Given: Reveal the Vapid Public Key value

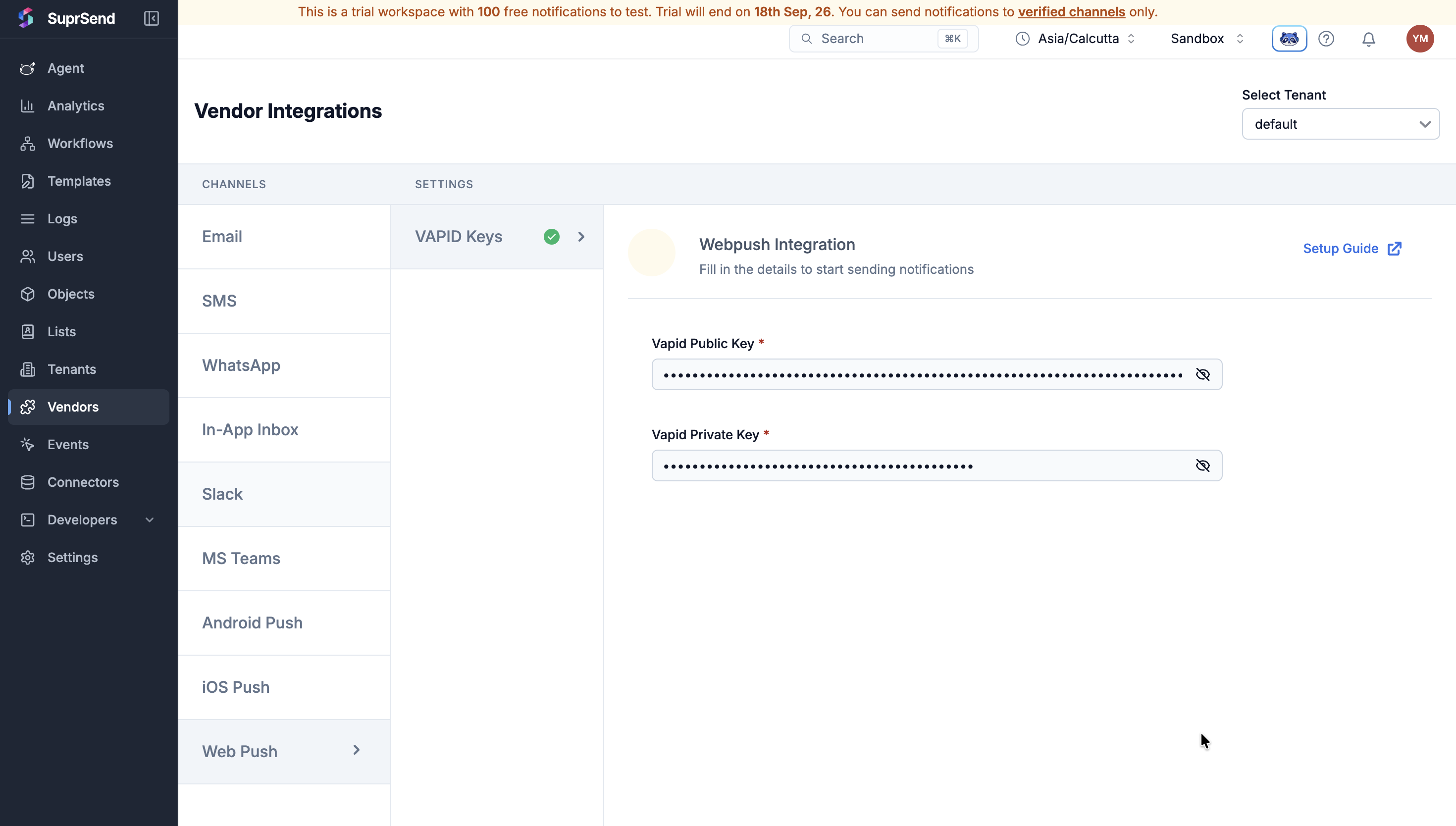Looking at the screenshot, I should 1202,374.
